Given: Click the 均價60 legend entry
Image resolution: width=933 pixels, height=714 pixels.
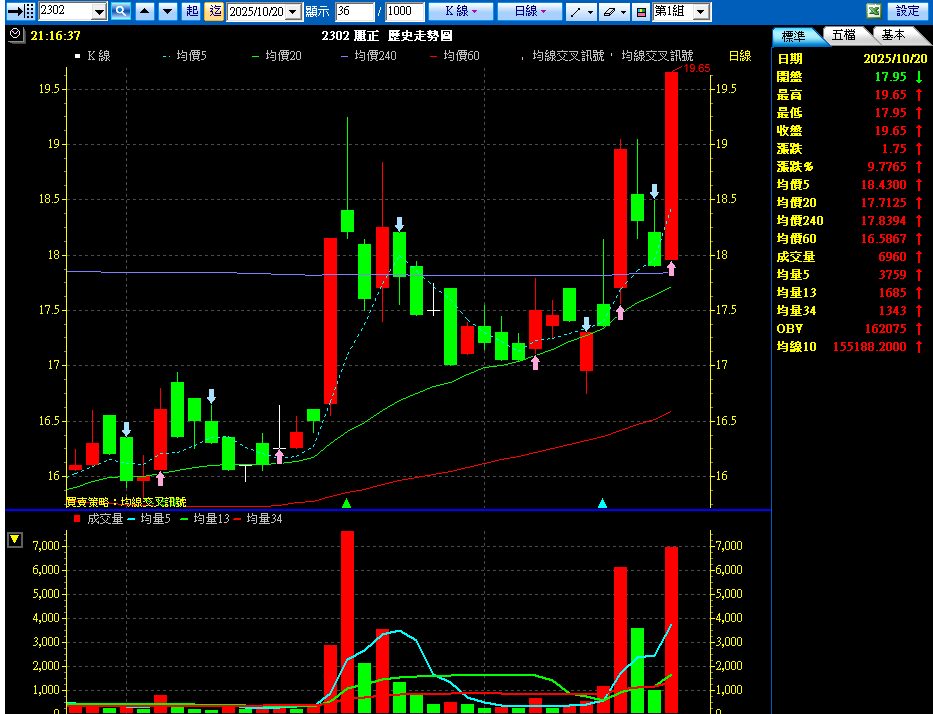Looking at the screenshot, I should click(x=455, y=56).
